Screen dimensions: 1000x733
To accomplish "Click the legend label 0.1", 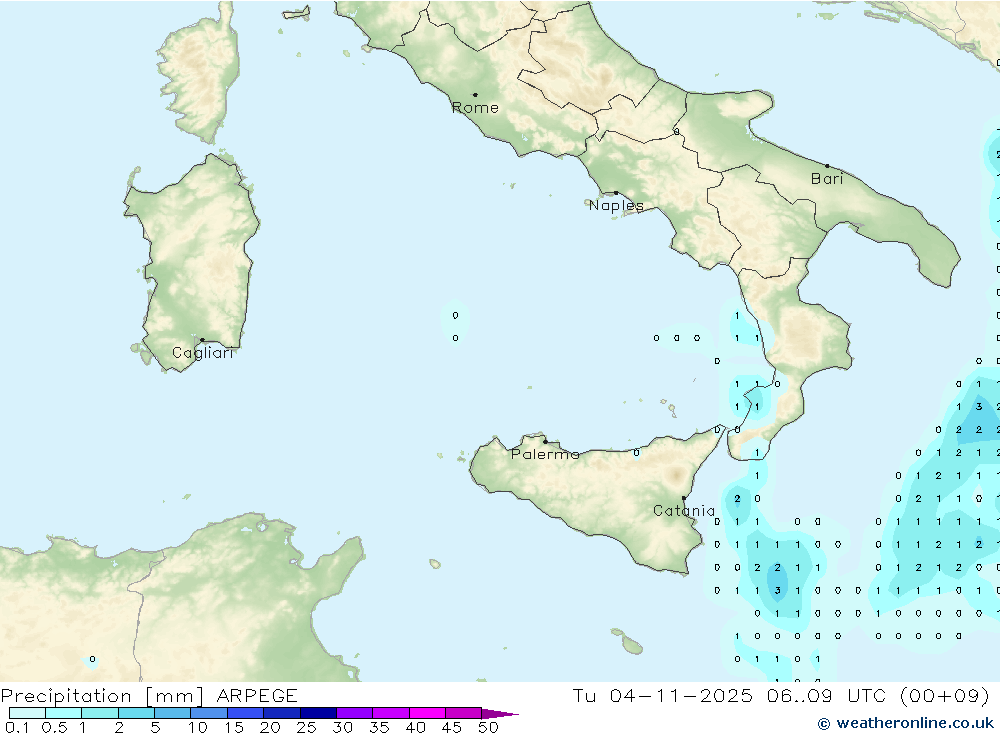I will coord(17,727).
